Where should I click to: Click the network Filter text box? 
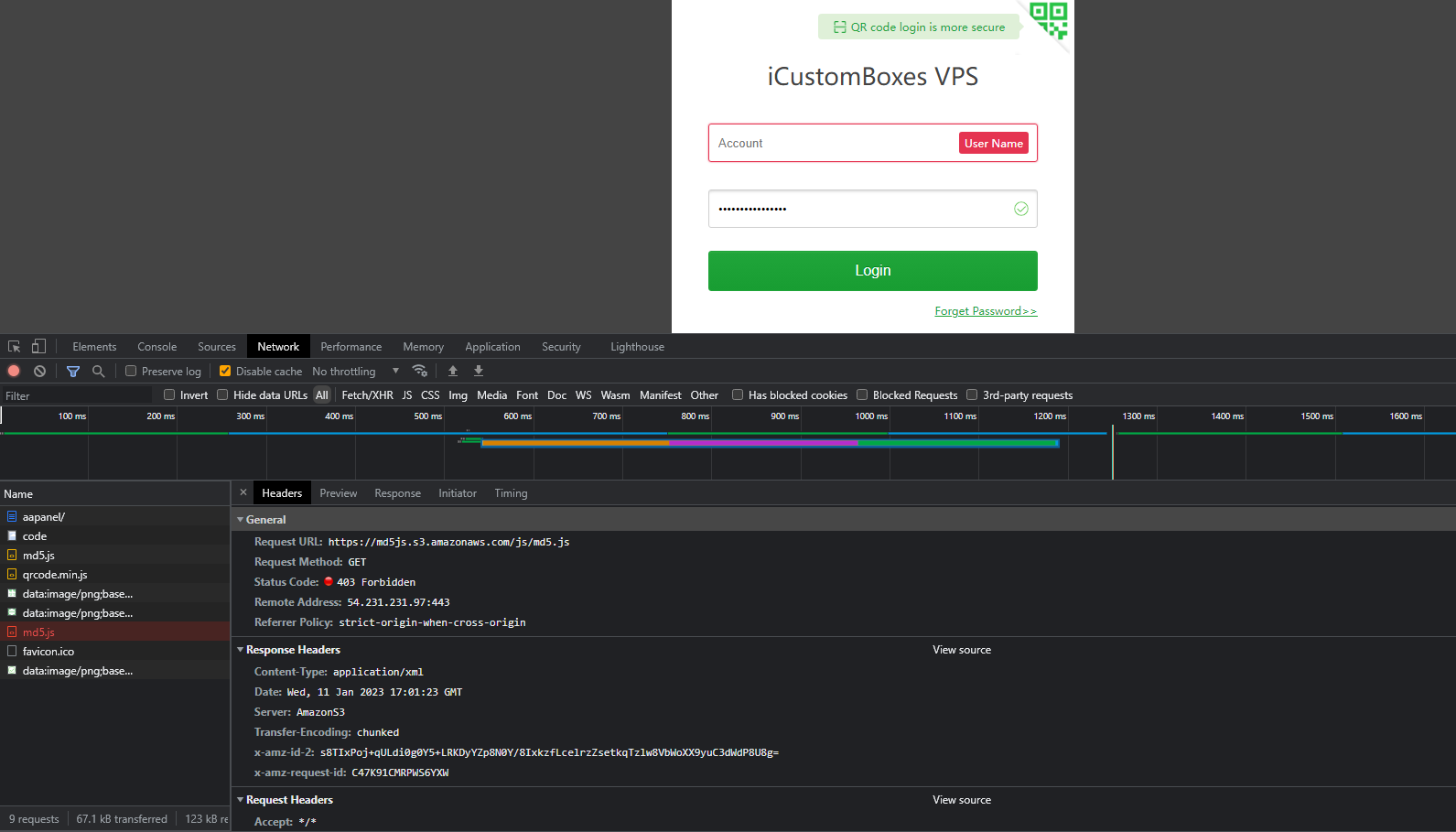coord(77,395)
